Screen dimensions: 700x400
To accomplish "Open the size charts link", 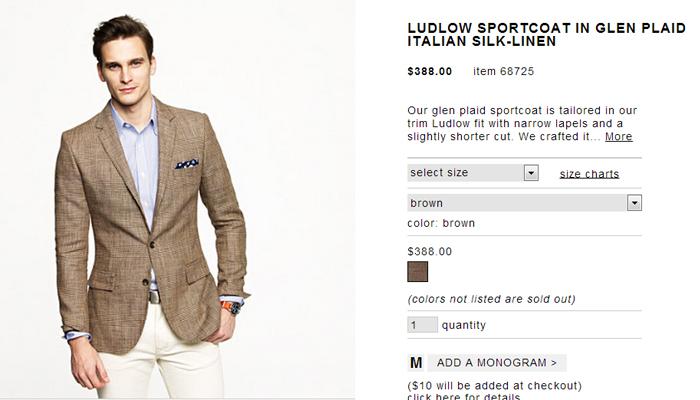I will tap(589, 174).
